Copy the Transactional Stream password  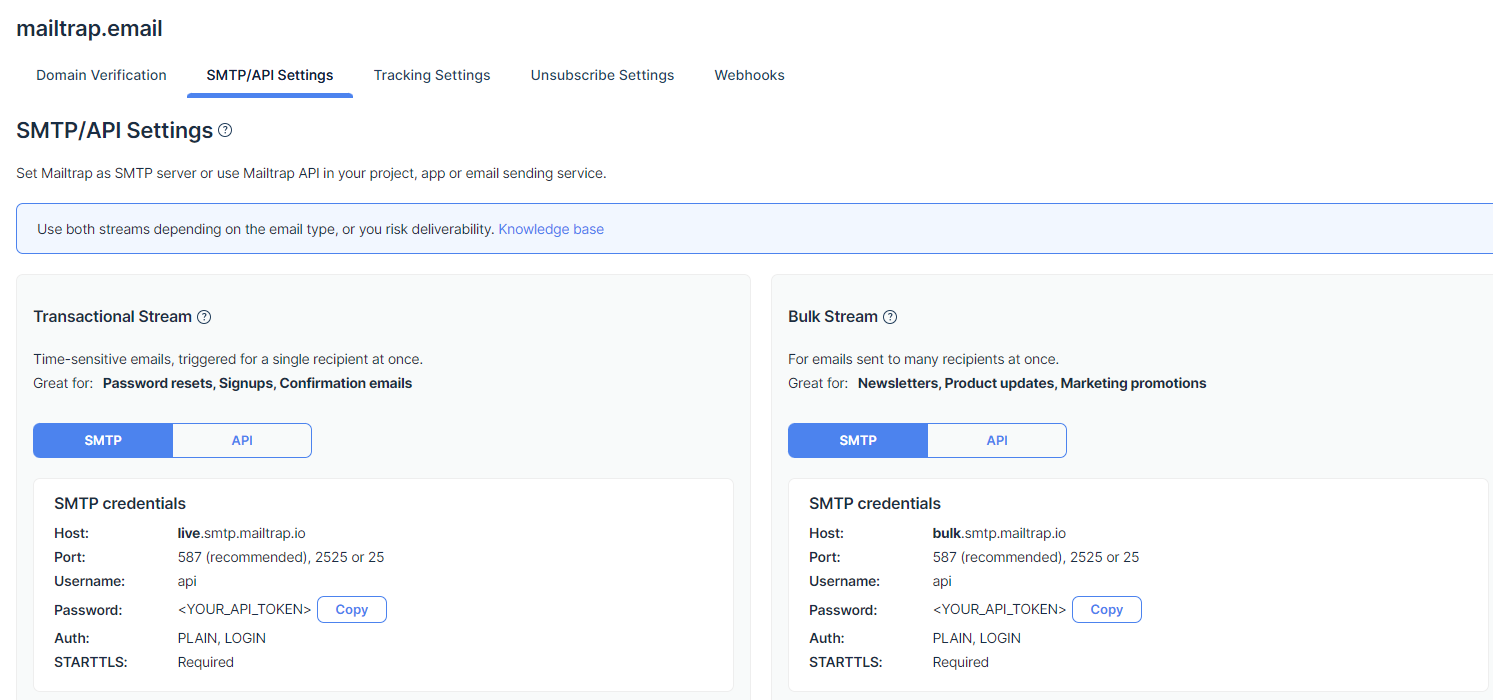click(351, 610)
